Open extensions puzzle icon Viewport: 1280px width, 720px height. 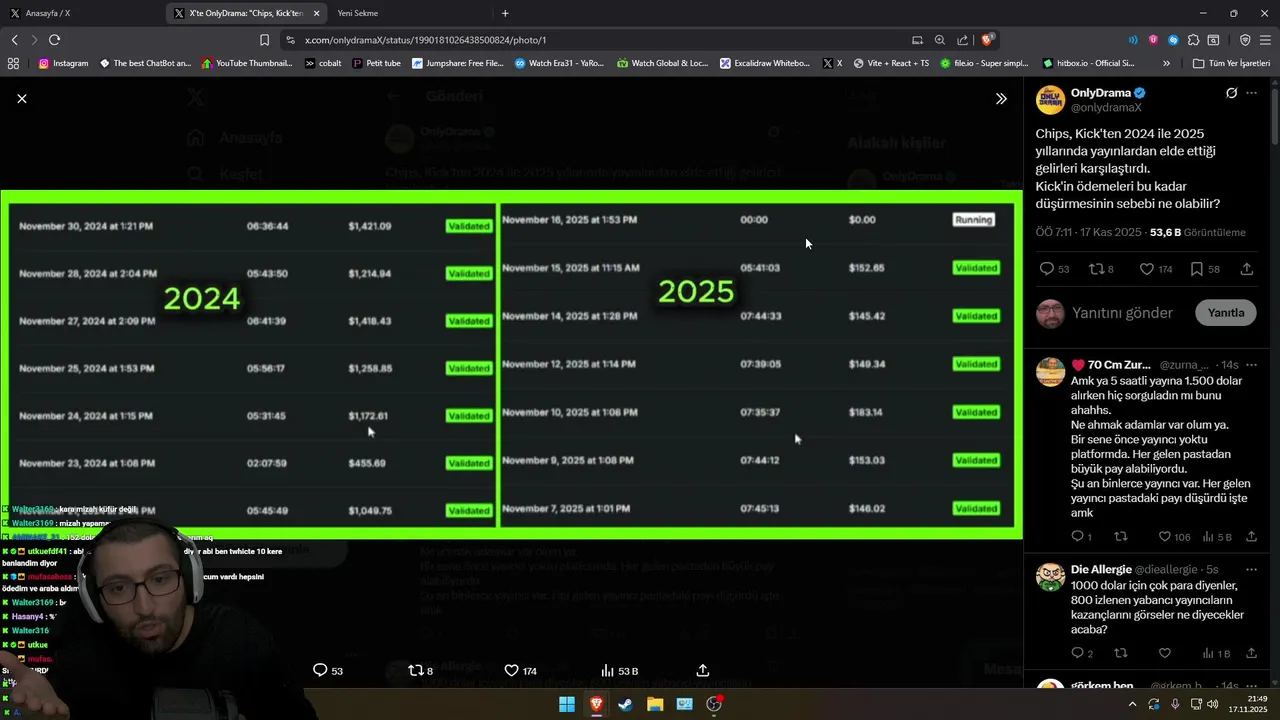point(1193,40)
